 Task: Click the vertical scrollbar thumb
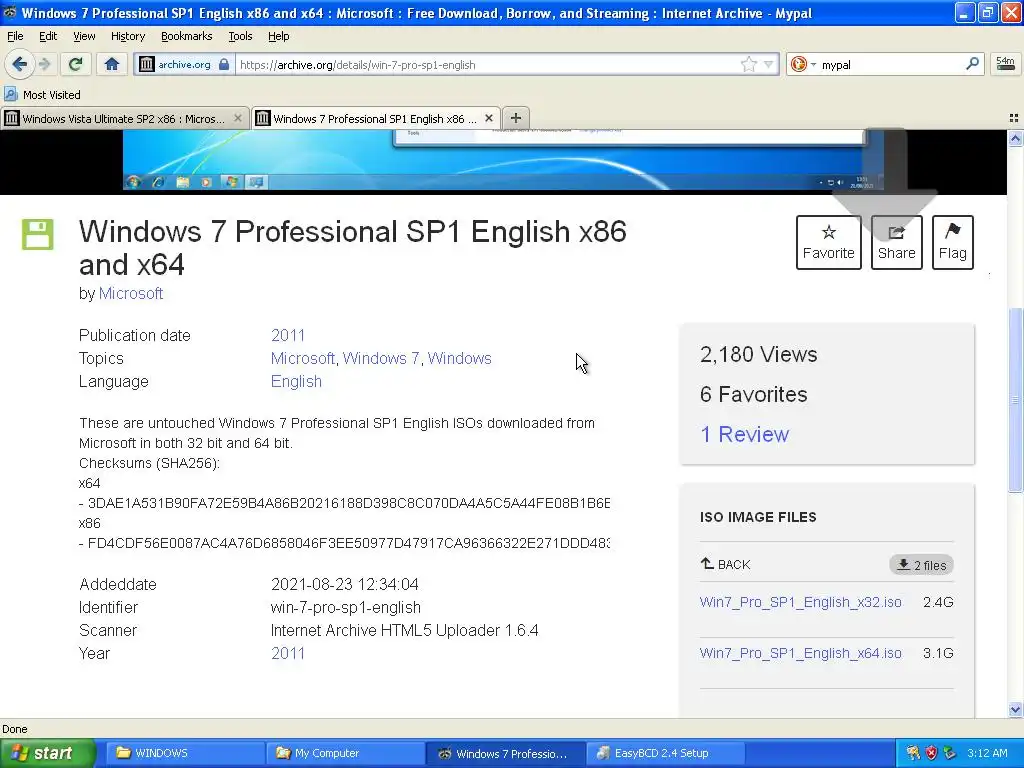(1015, 400)
